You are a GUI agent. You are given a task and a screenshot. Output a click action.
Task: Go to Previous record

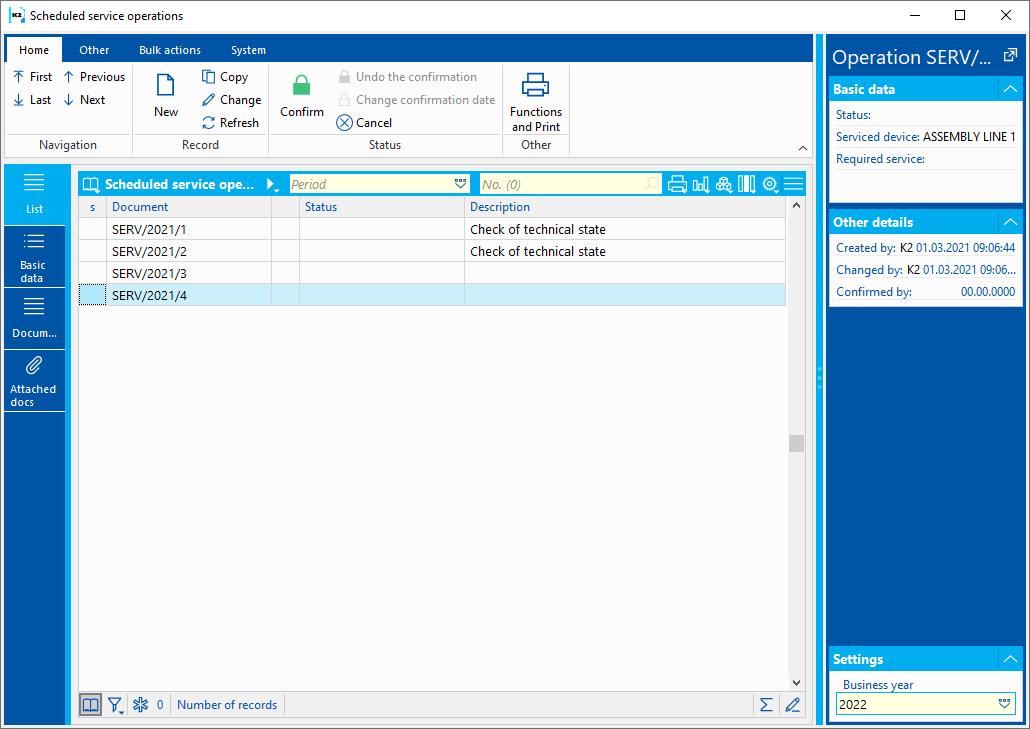click(94, 77)
